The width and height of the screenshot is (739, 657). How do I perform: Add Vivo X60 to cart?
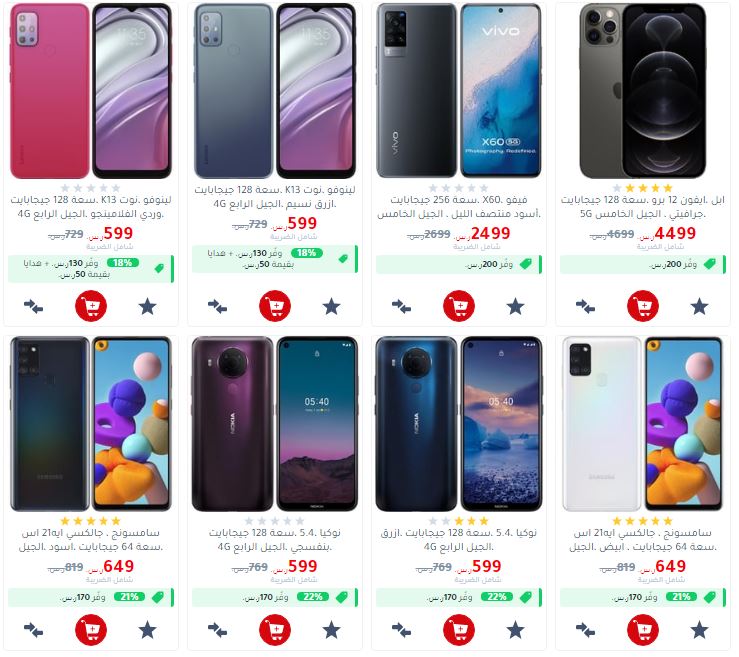459,306
